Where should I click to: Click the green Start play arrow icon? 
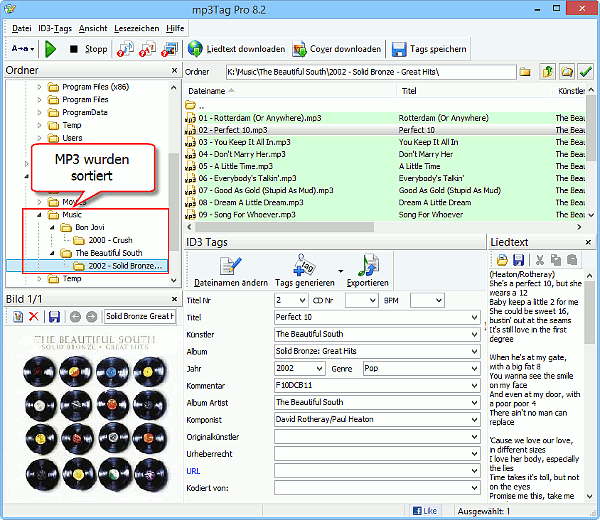click(x=50, y=49)
